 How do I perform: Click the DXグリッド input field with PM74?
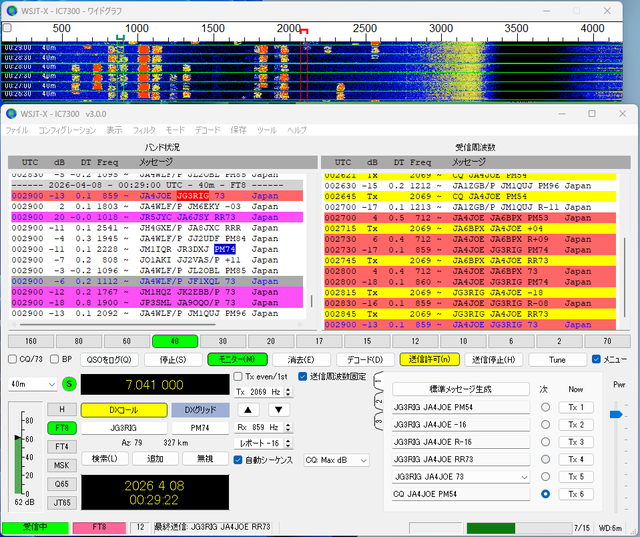(x=200, y=428)
